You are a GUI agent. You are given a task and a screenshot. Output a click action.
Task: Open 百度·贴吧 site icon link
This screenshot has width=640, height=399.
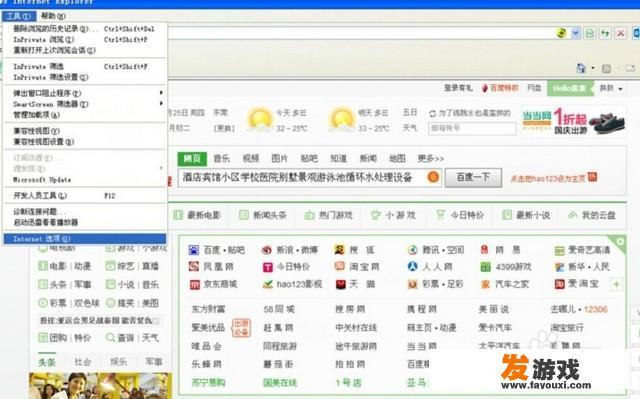pyautogui.click(x=193, y=250)
